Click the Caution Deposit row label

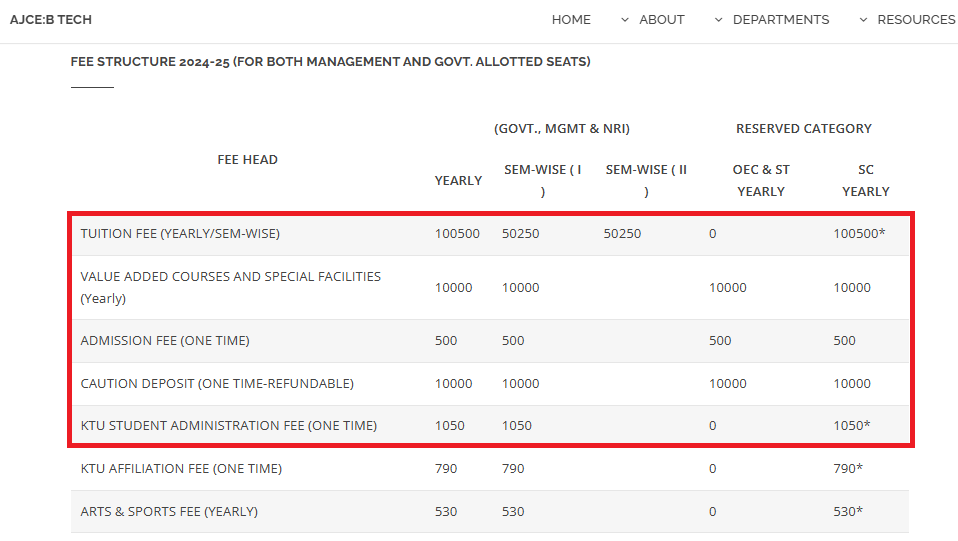tap(217, 384)
